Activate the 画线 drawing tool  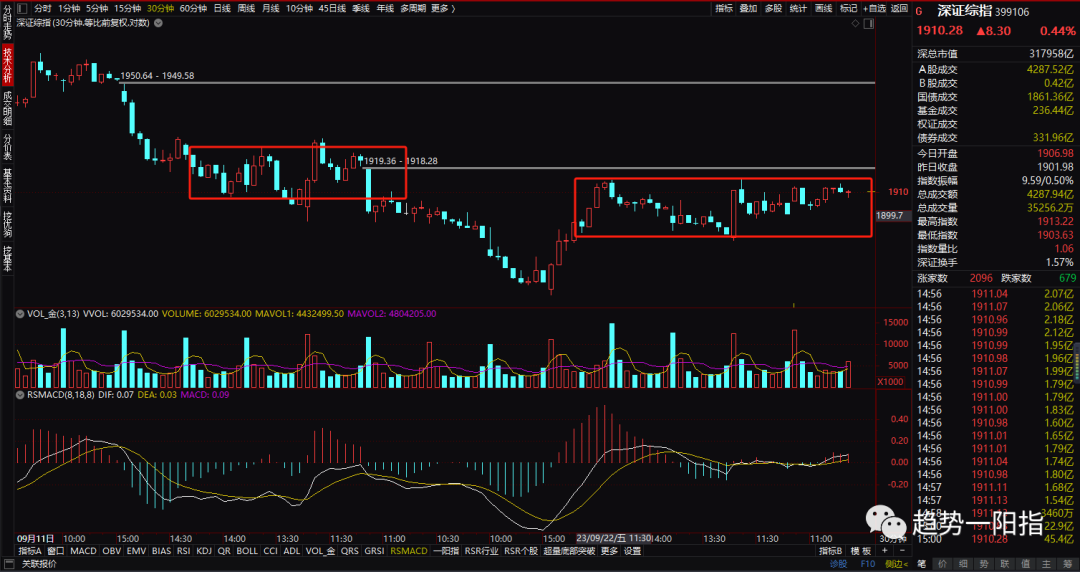(823, 8)
